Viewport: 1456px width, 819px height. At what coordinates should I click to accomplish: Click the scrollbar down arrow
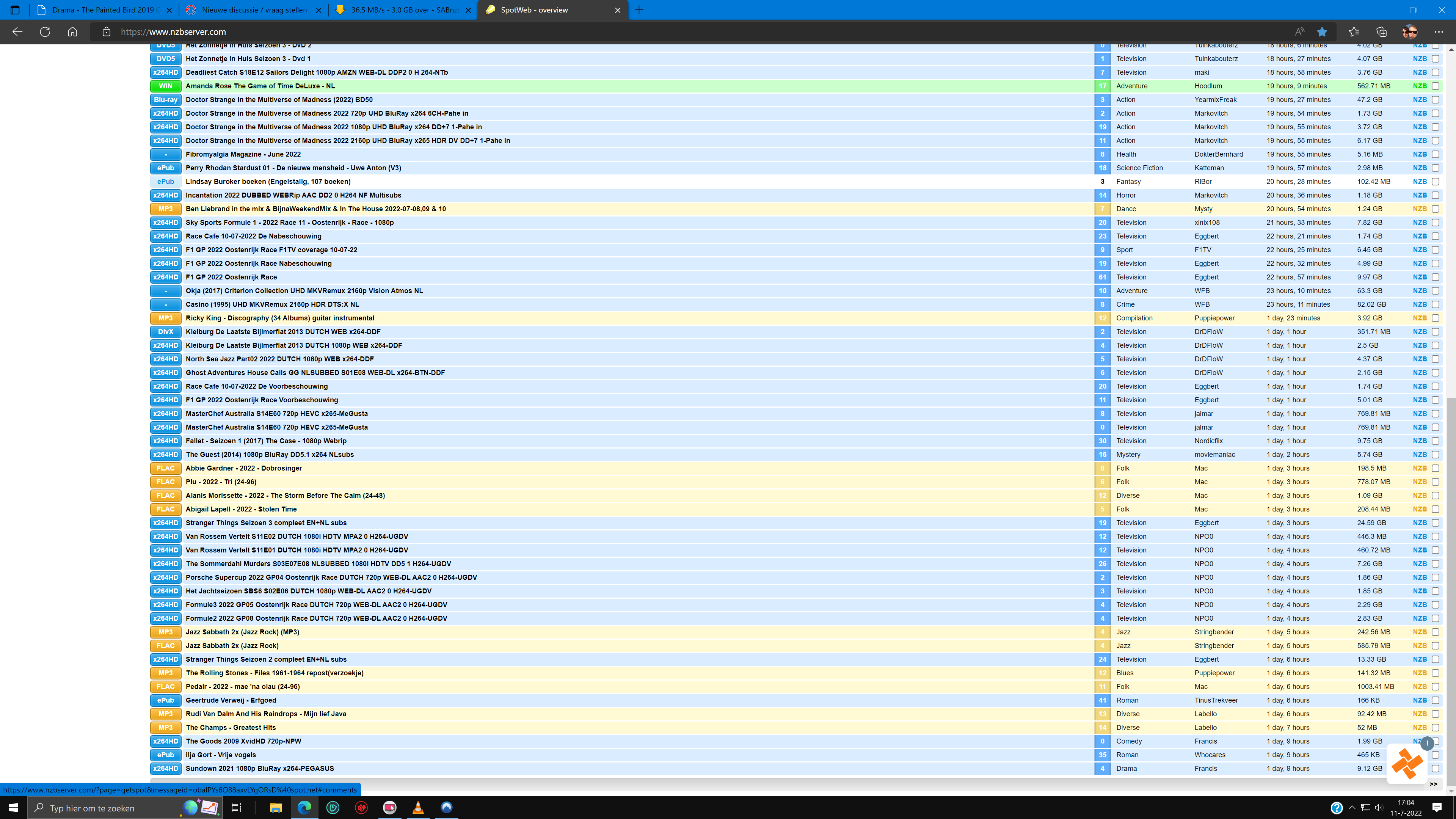[x=1451, y=791]
